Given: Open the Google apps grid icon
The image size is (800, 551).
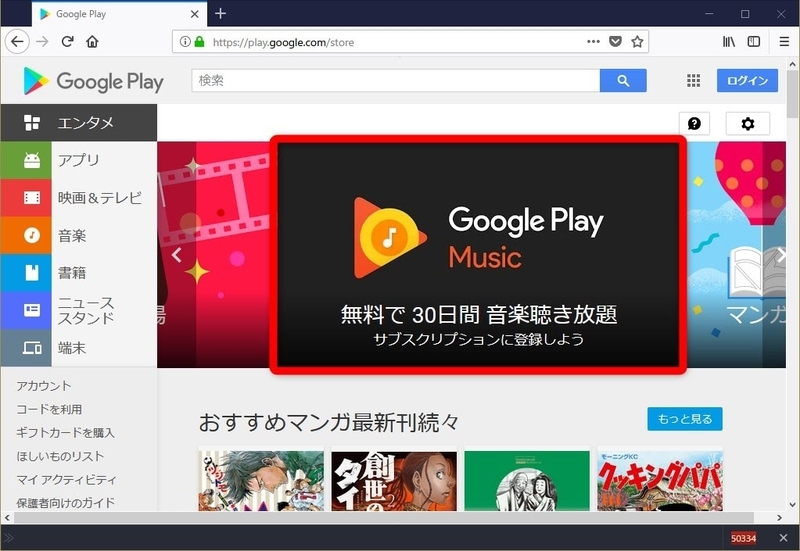Looking at the screenshot, I should pos(693,81).
